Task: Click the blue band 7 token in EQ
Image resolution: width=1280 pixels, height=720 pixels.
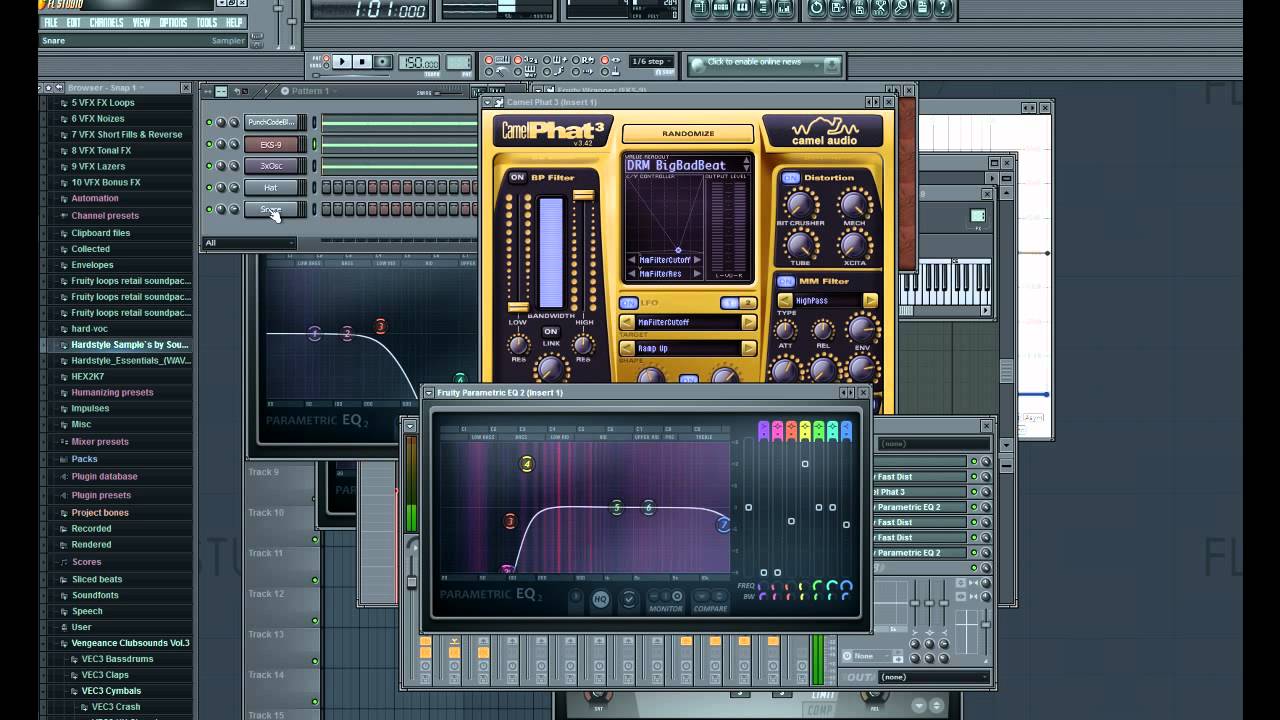Action: pyautogui.click(x=846, y=431)
